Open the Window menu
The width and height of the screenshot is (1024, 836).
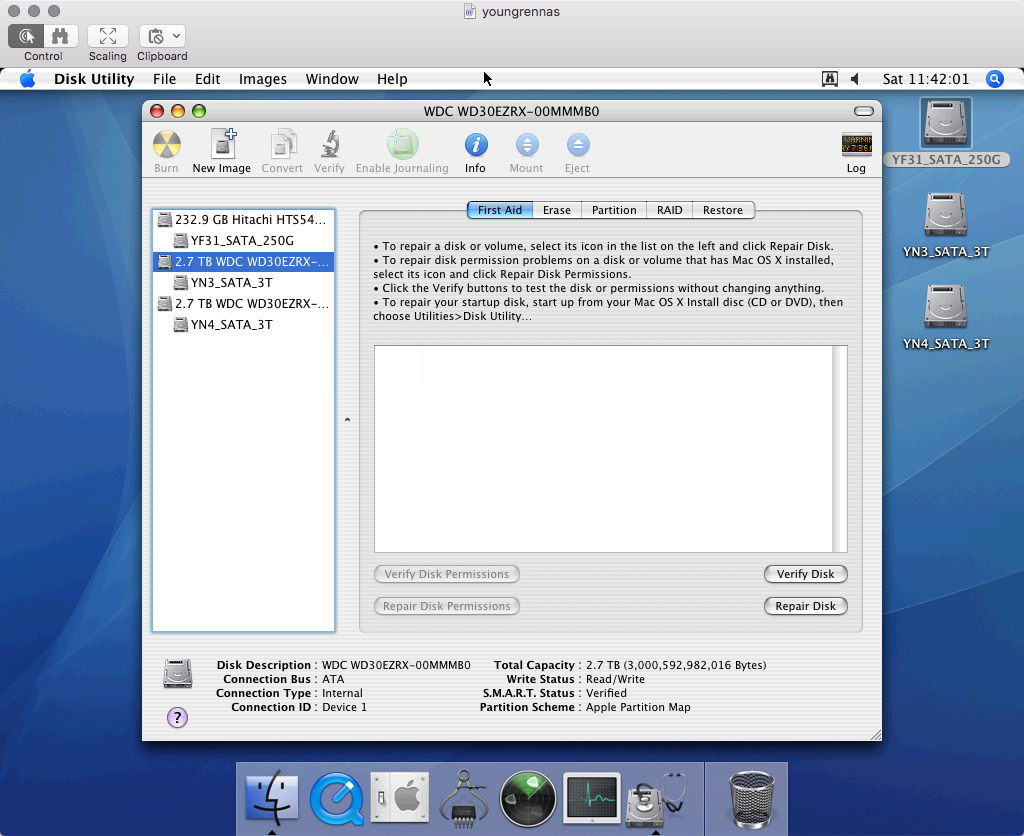332,79
